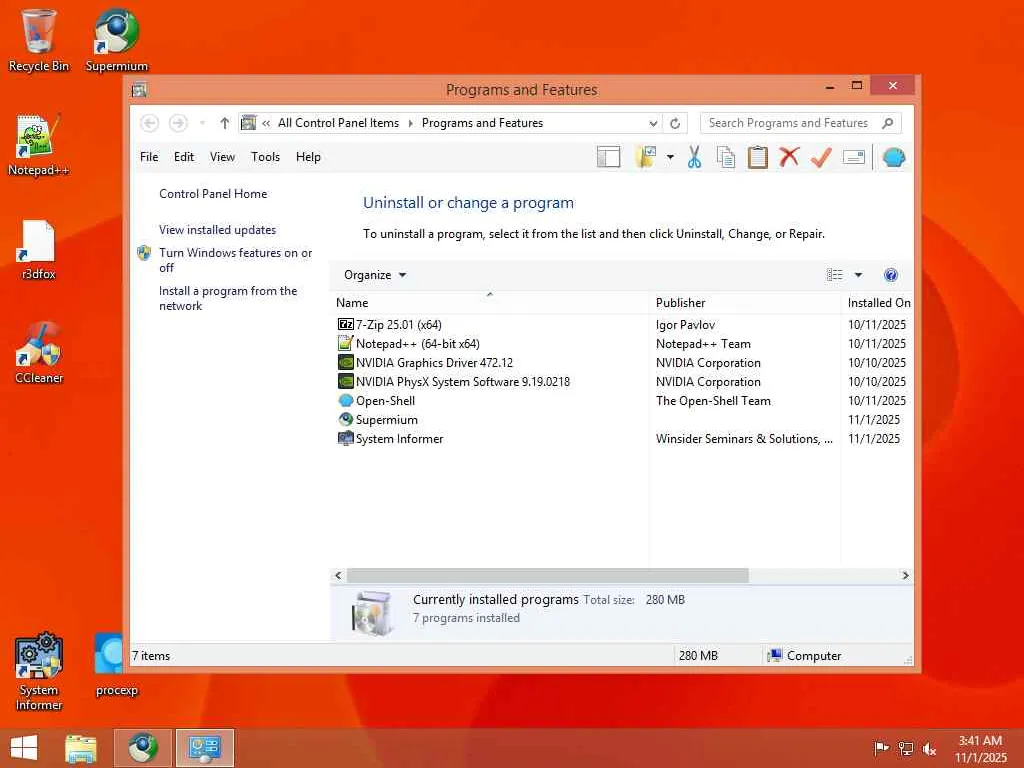Go up one level with up arrow

[x=225, y=123]
